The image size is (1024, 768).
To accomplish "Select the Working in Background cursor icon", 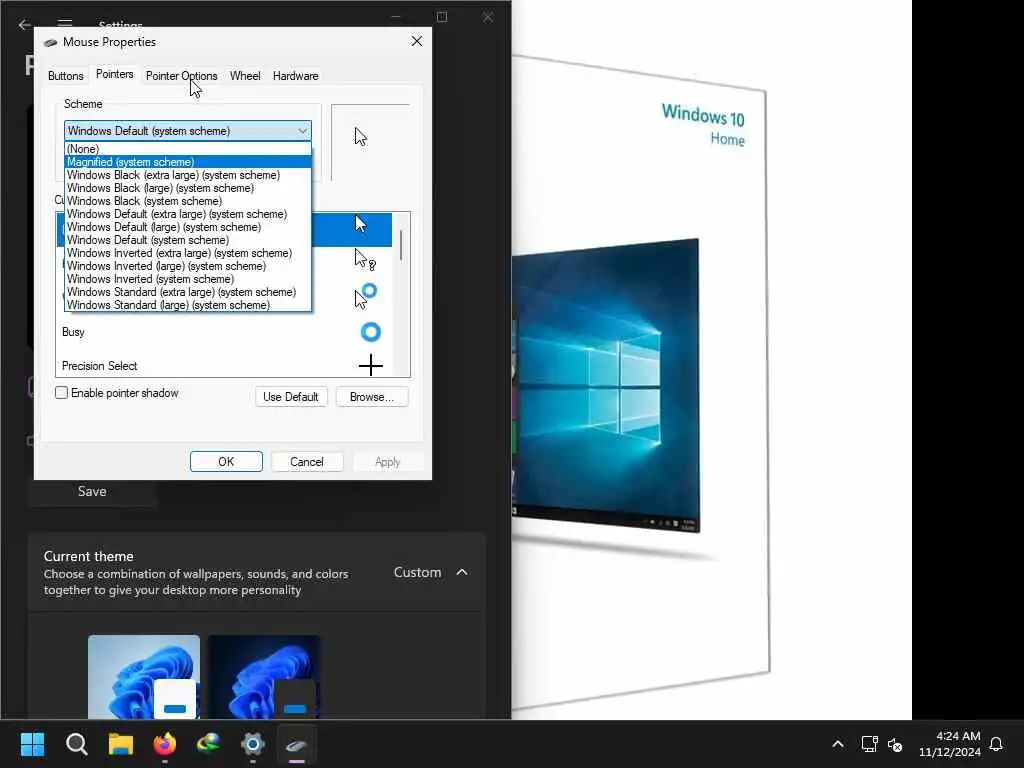I will 365,295.
